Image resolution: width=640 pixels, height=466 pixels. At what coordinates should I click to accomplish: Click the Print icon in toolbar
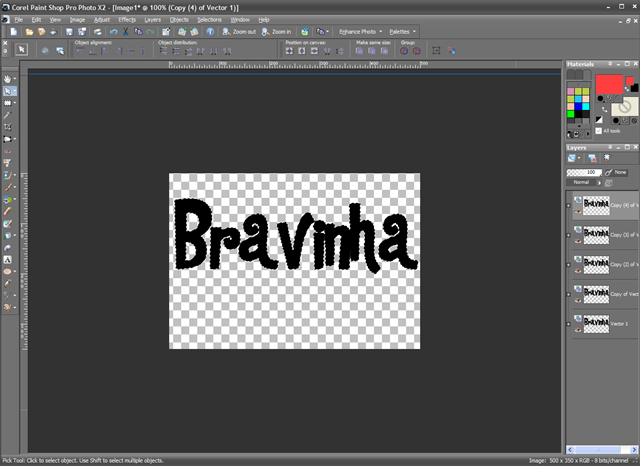97,31
